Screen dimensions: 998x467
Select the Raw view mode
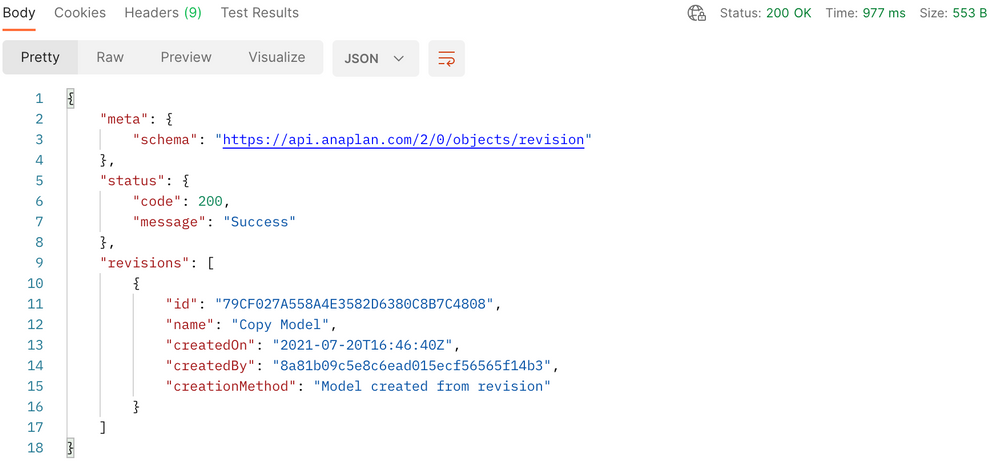[110, 57]
